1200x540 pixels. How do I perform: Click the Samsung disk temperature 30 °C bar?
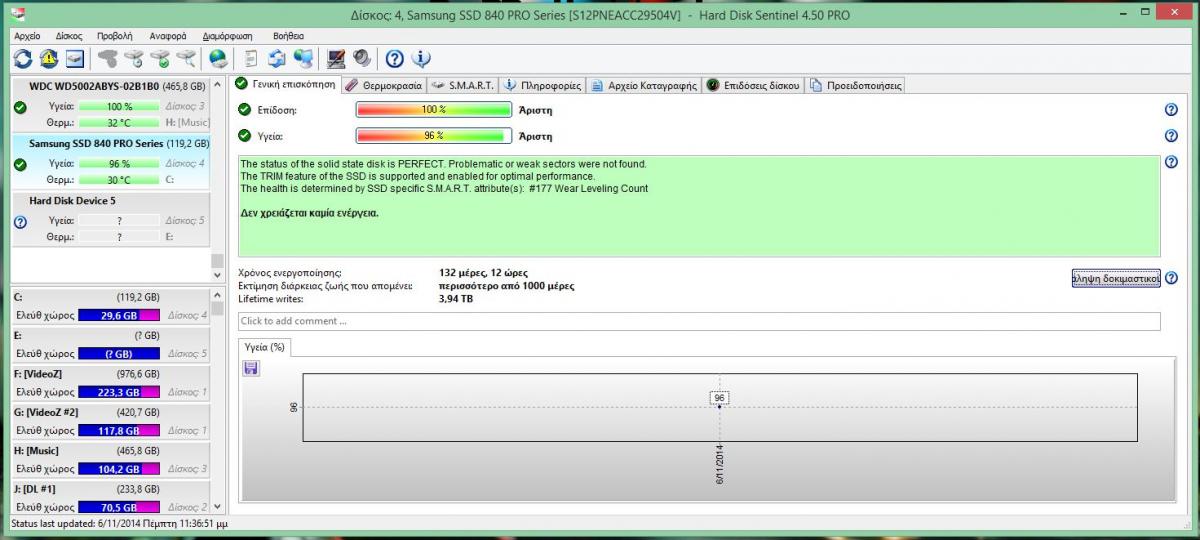click(x=119, y=180)
